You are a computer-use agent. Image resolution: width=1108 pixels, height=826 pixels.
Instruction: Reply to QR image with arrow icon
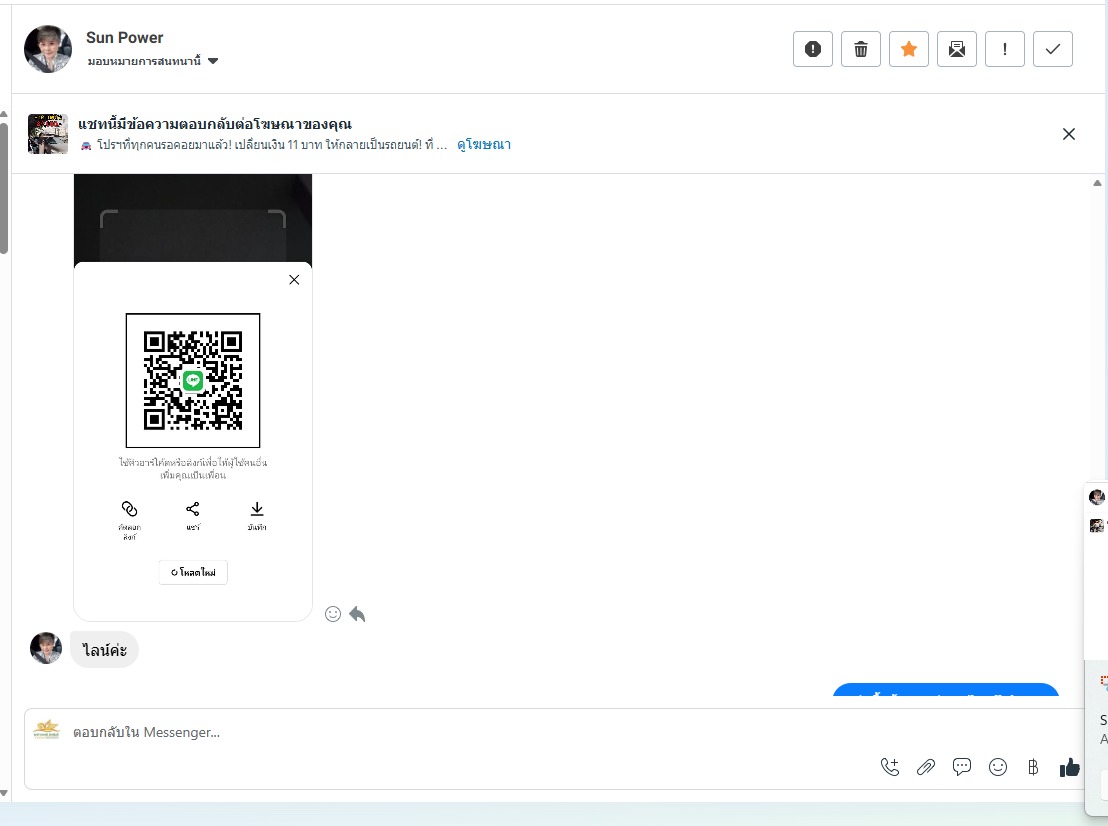tap(358, 614)
